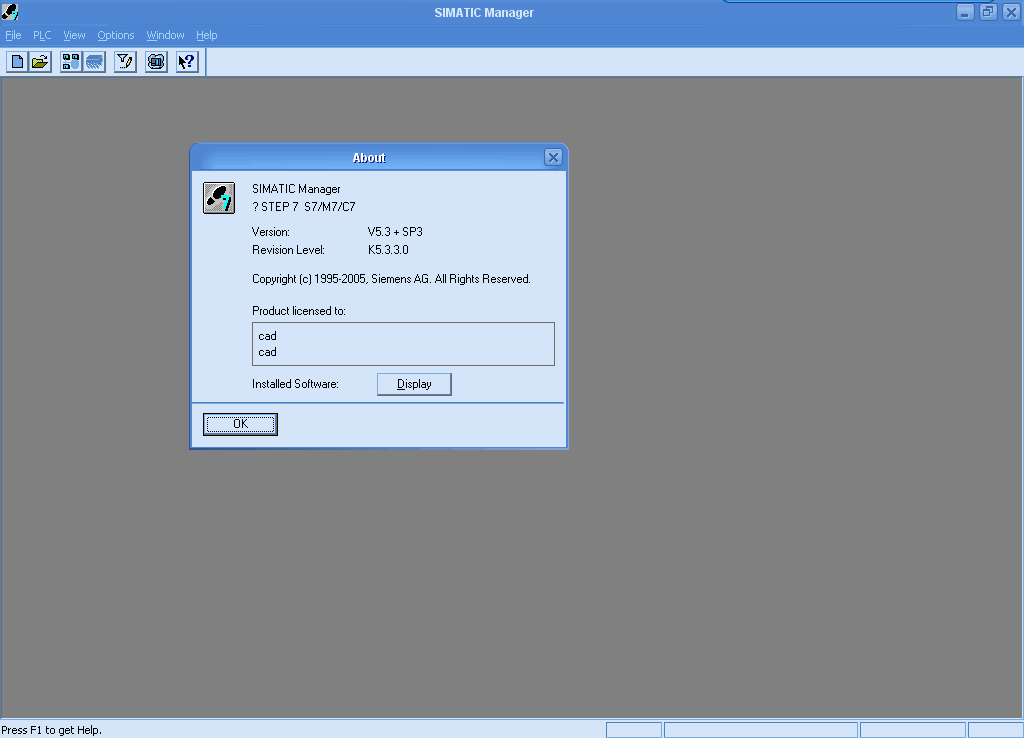Screen dimensions: 1024x738
Task: Close the About dialog with X
Action: click(x=553, y=157)
